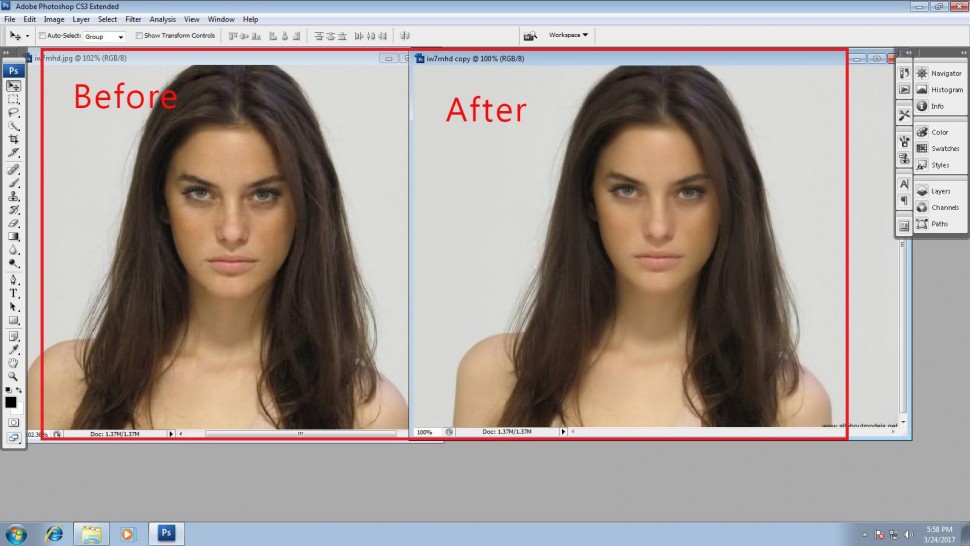The width and height of the screenshot is (970, 546).
Task: Tick Show Transform Controls checkbox
Action: point(139,36)
